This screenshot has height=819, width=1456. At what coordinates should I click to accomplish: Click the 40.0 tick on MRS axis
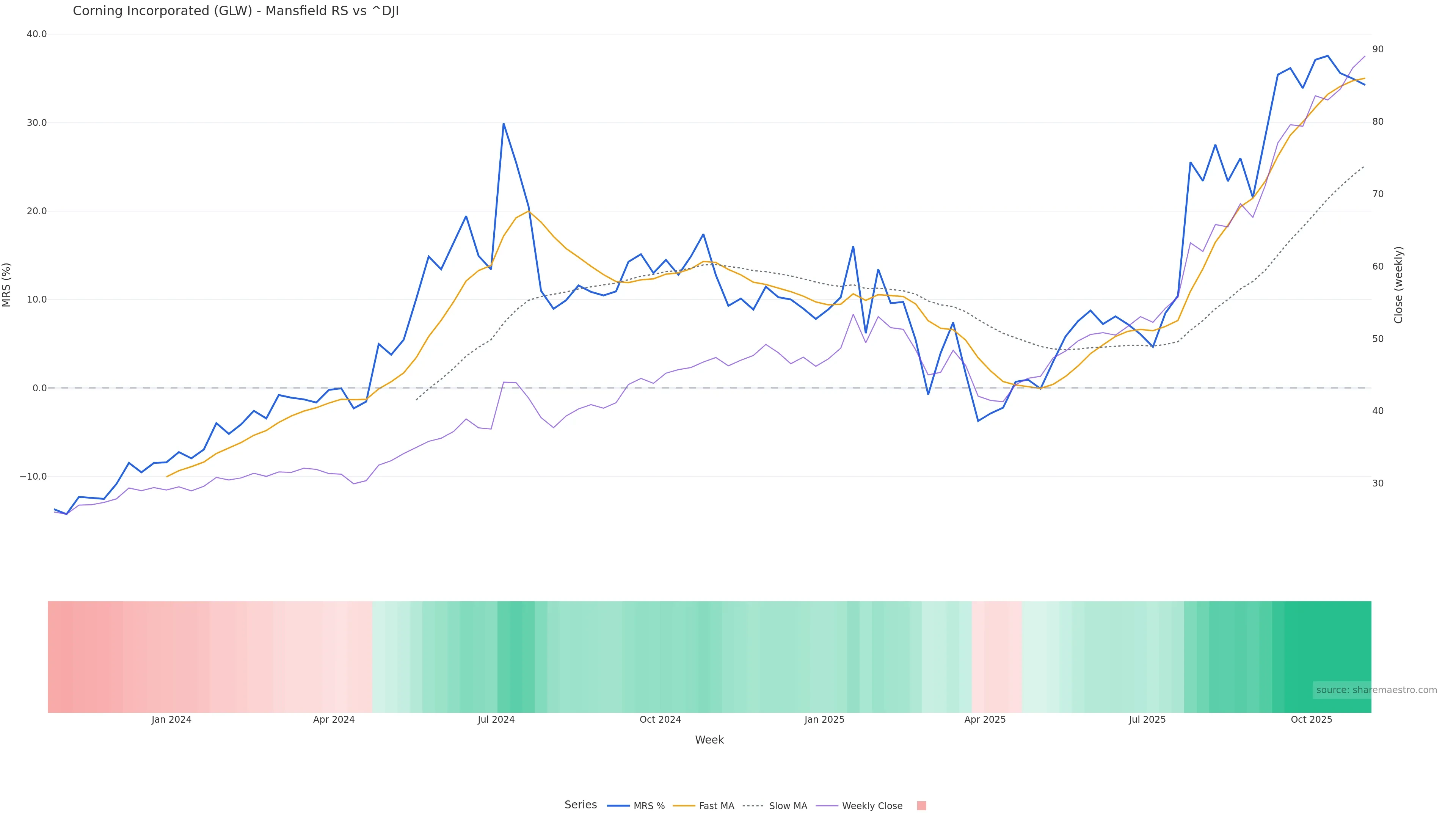pyautogui.click(x=37, y=34)
